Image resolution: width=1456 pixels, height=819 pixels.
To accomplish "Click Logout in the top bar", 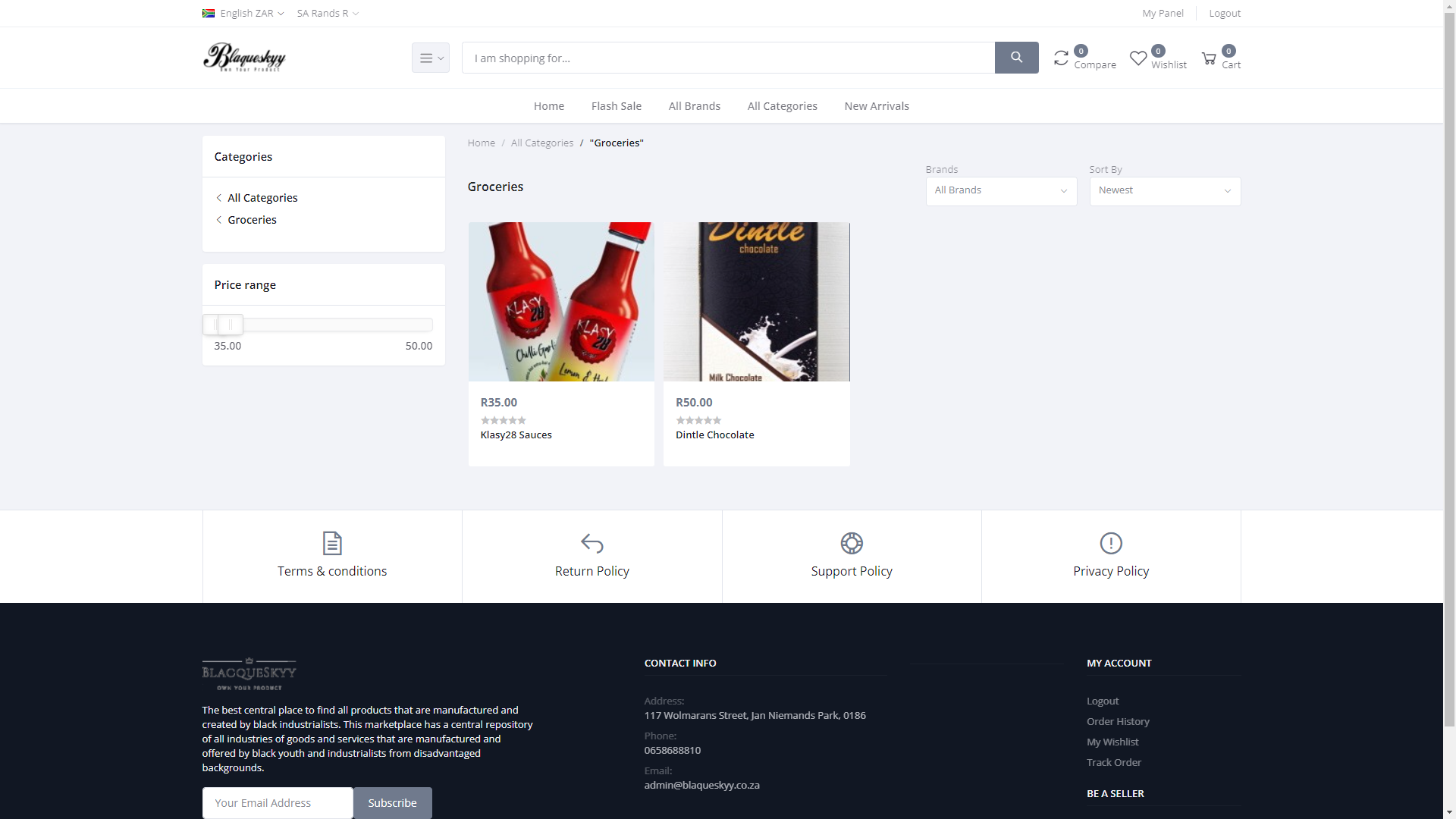I will (1225, 13).
